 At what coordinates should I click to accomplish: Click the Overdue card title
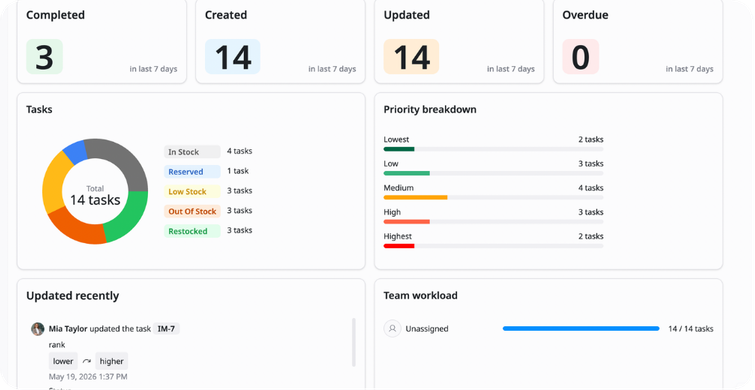coord(585,15)
